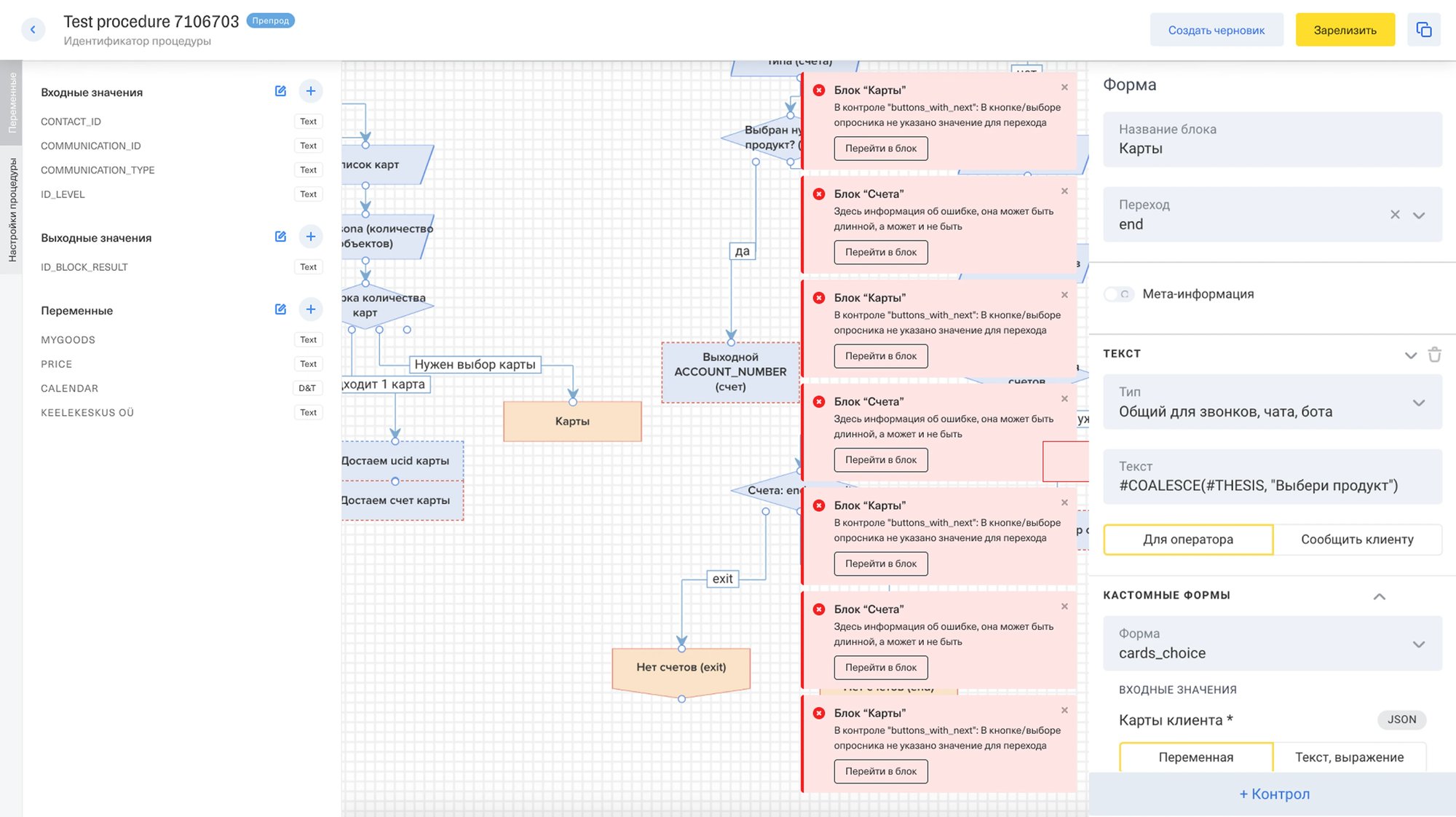Add a new variable under Переменные

tap(311, 309)
